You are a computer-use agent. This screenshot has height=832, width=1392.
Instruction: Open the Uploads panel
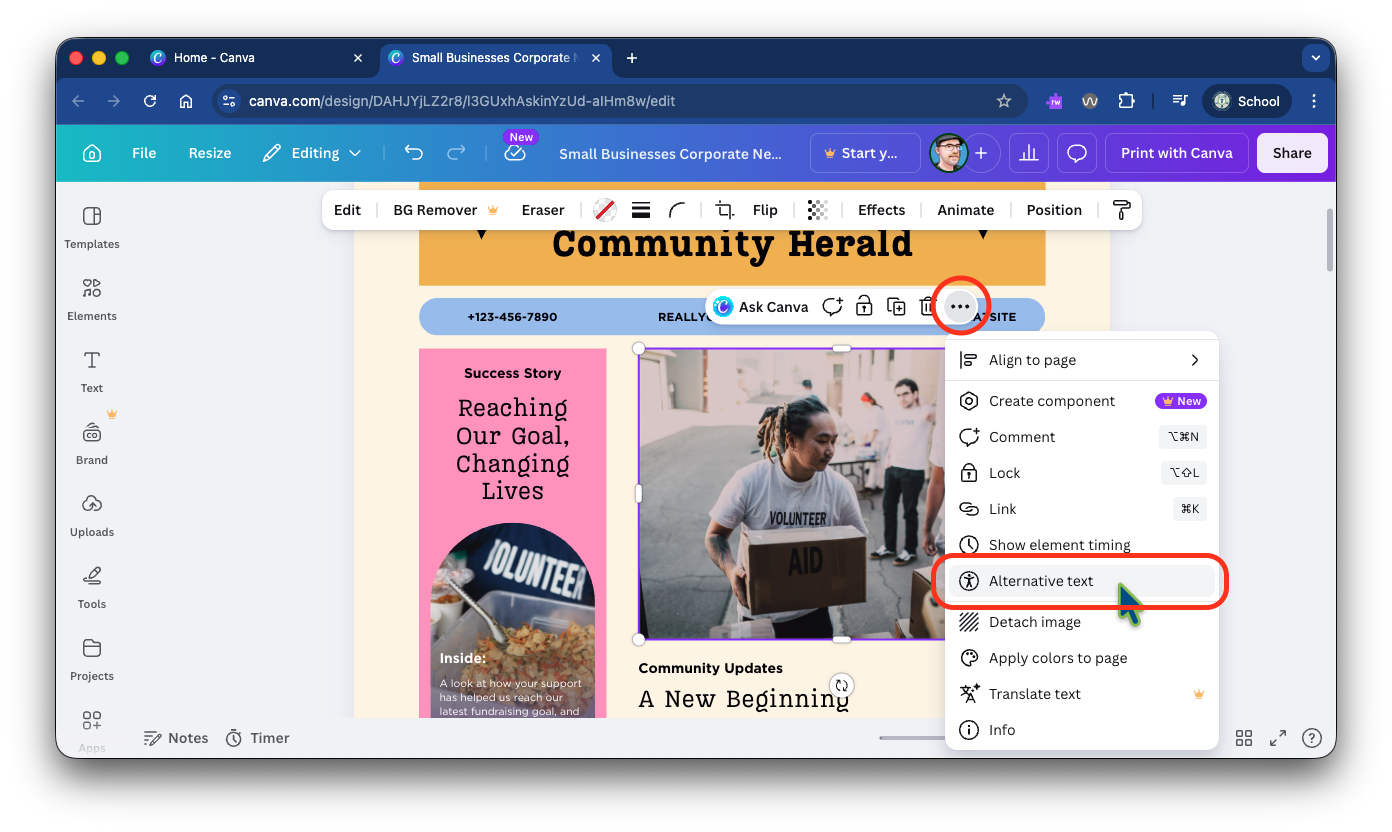point(92,515)
